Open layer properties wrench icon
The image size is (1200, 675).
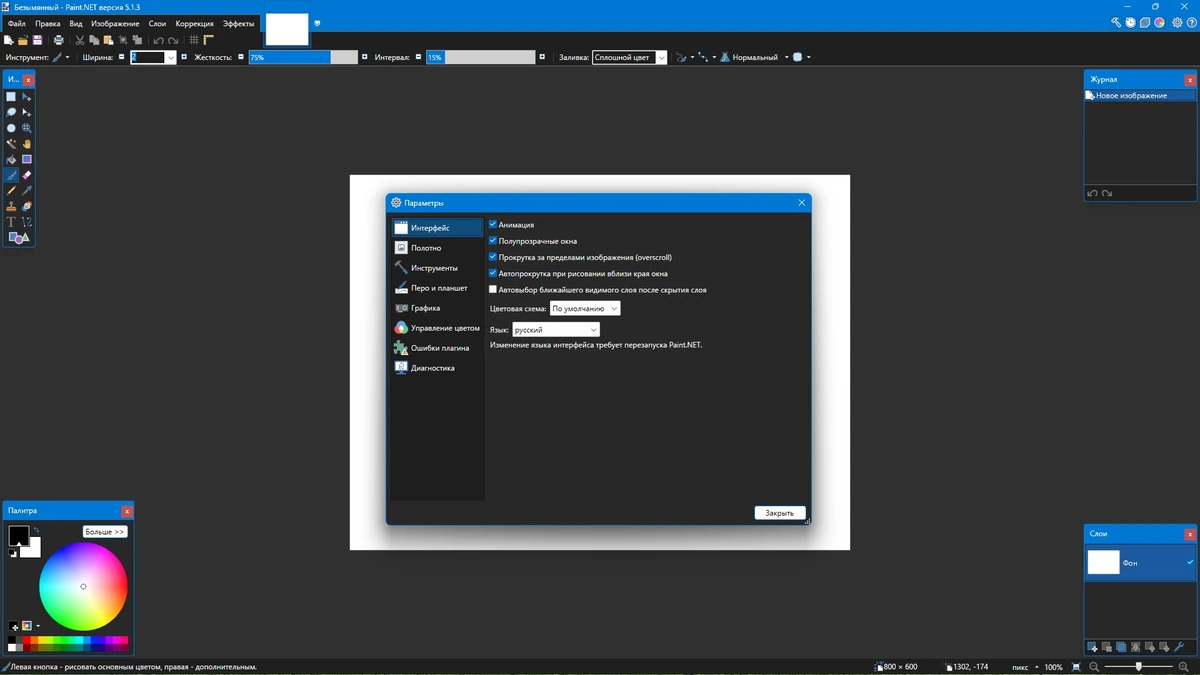tap(1179, 647)
